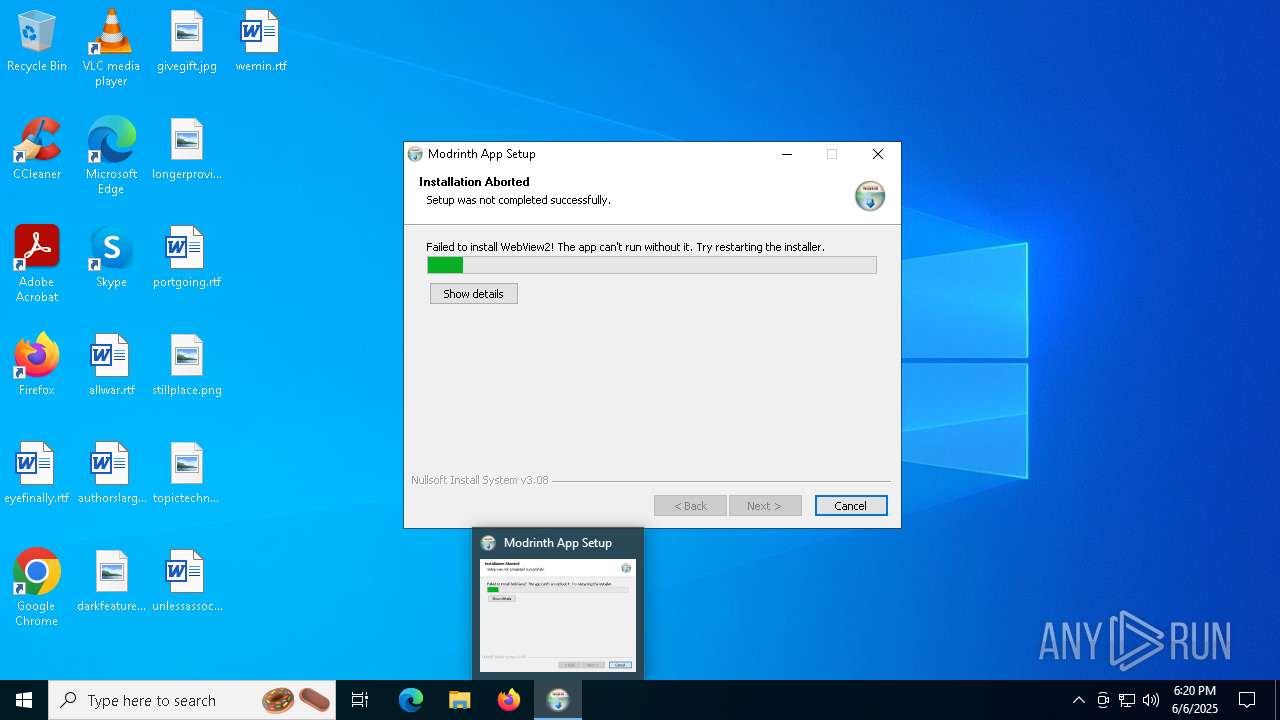Click the installer icon in title bar
This screenshot has height=720, width=1280.
[415, 154]
